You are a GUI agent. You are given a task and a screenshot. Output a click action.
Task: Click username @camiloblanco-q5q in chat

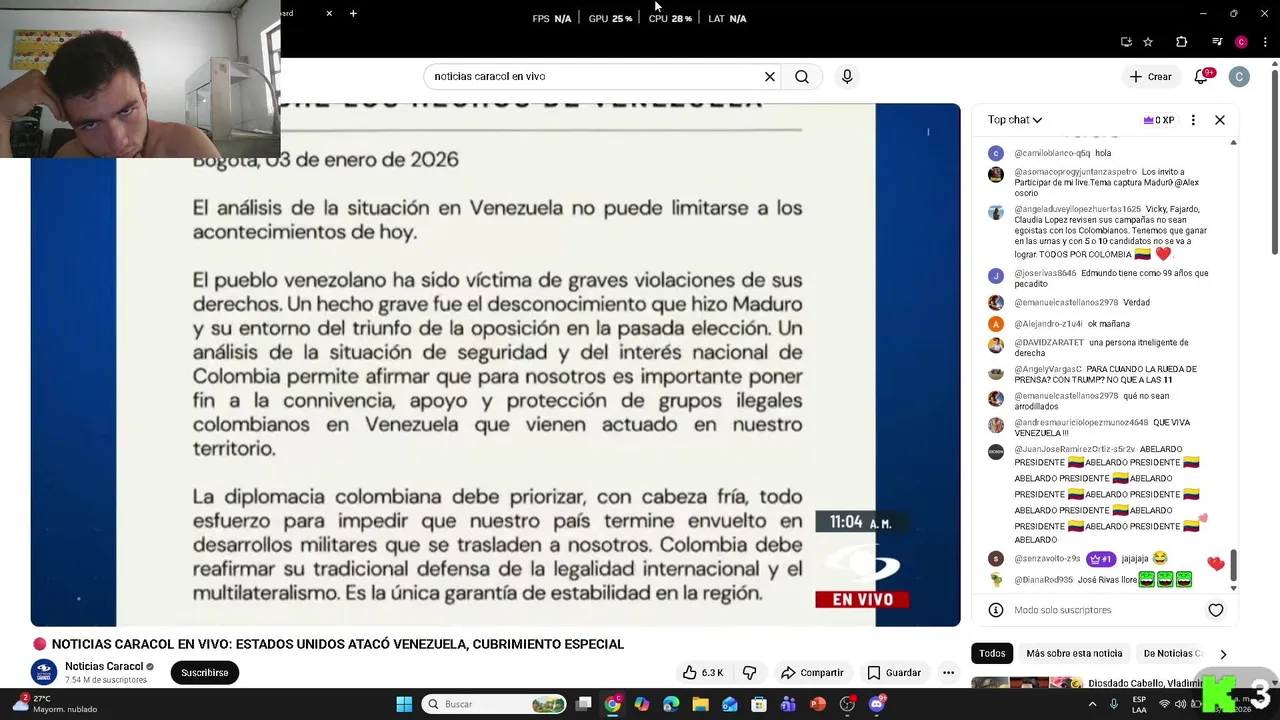click(1052, 154)
